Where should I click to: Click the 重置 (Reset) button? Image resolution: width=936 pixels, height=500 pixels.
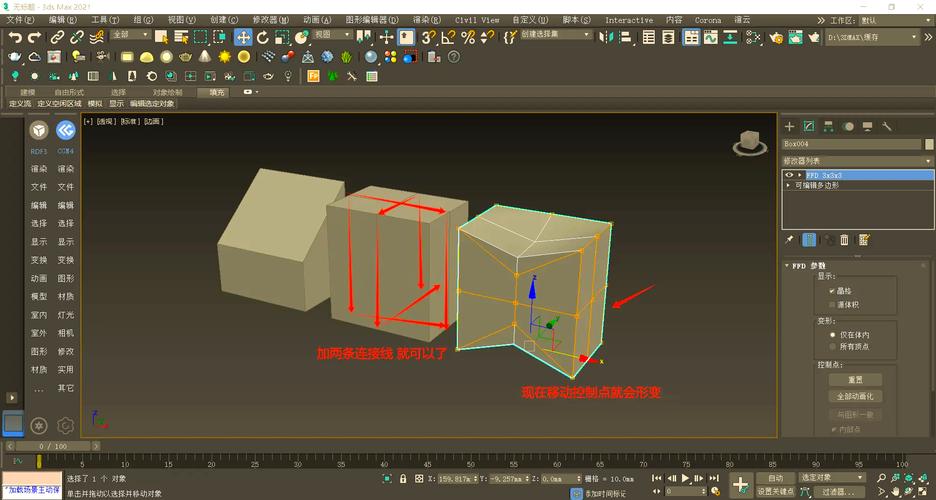coord(856,380)
